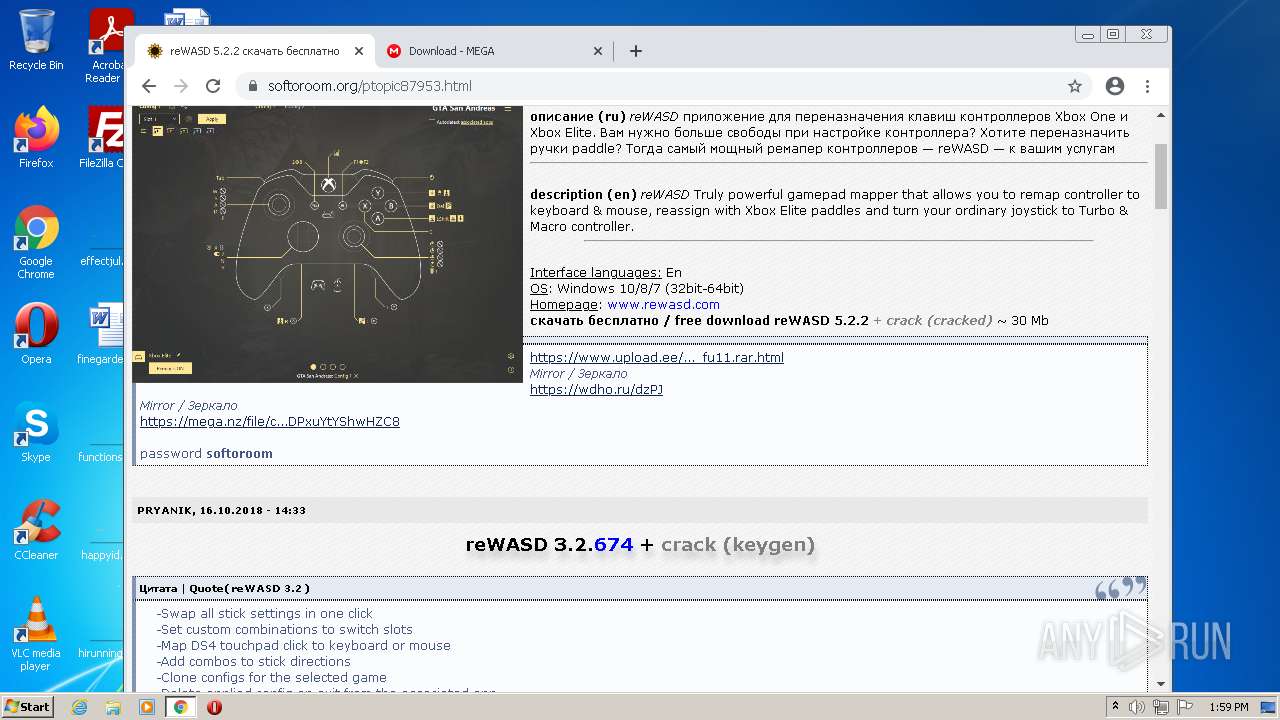Open the finegarde Word document icon
1280x720 pixels.
[x=101, y=333]
